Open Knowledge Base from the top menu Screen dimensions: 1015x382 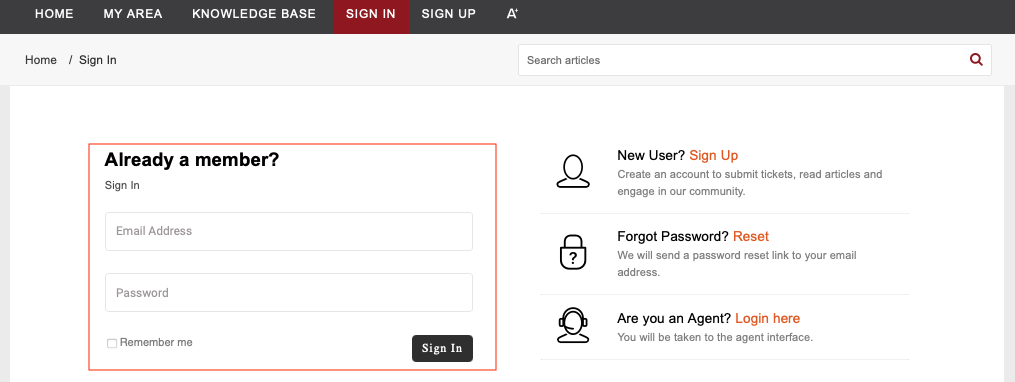pyautogui.click(x=254, y=14)
